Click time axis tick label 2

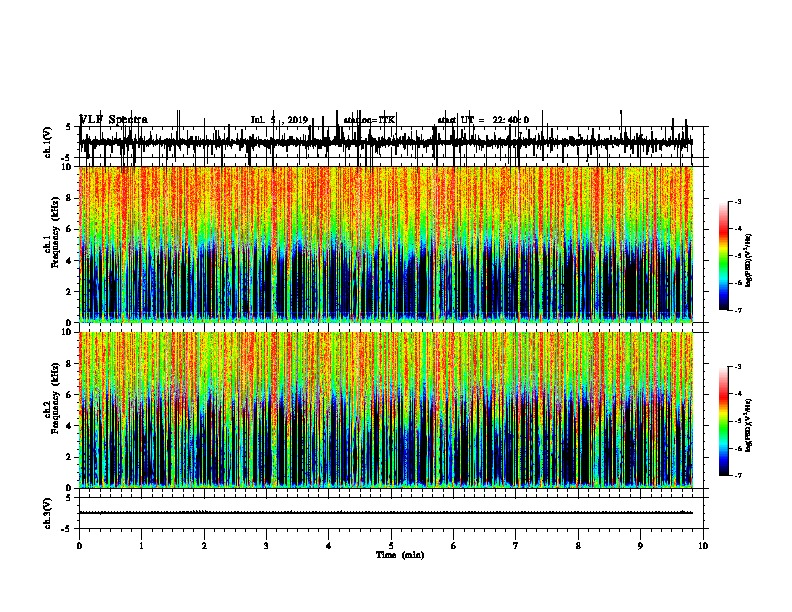pyautogui.click(x=204, y=546)
